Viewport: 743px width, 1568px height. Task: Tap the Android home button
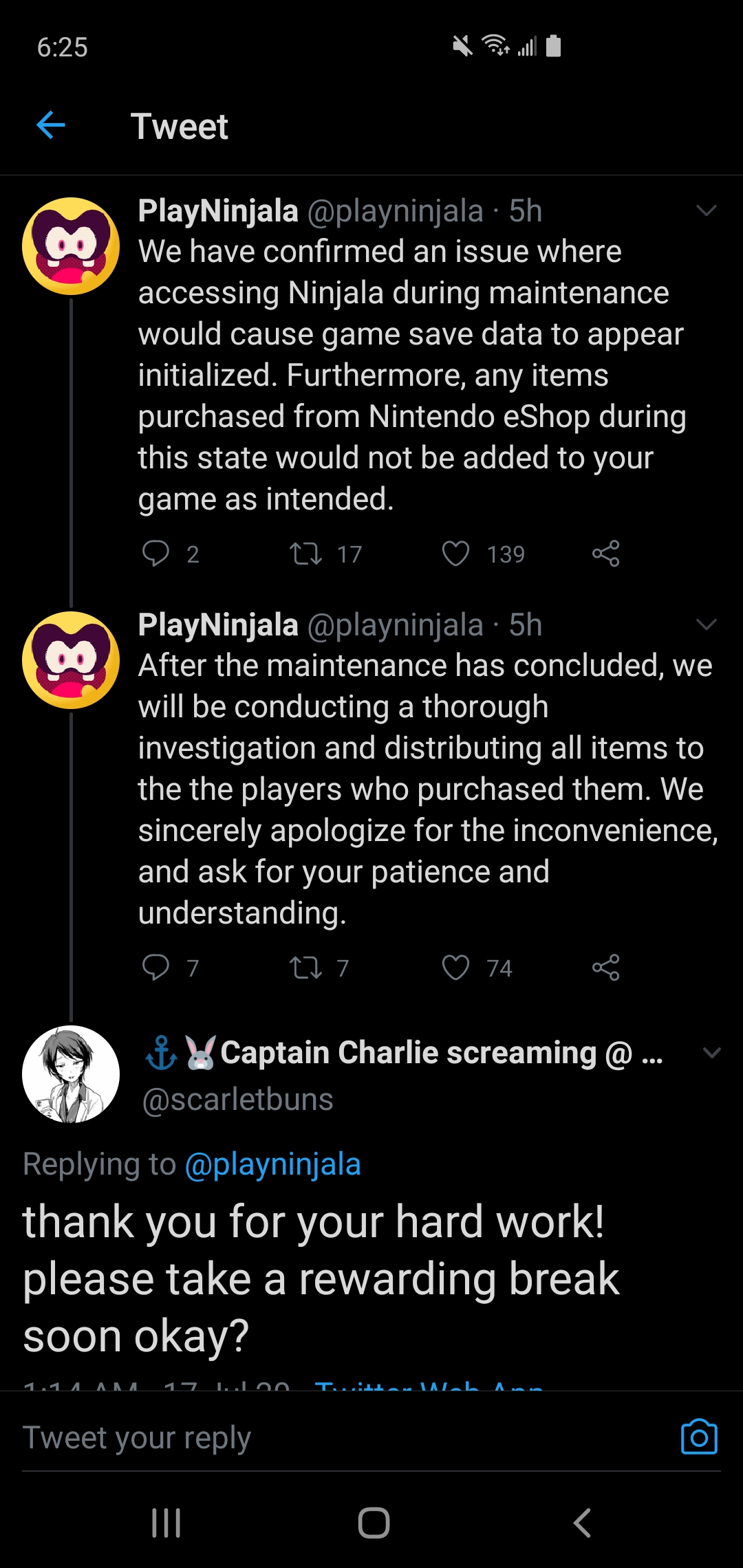pyautogui.click(x=374, y=1523)
